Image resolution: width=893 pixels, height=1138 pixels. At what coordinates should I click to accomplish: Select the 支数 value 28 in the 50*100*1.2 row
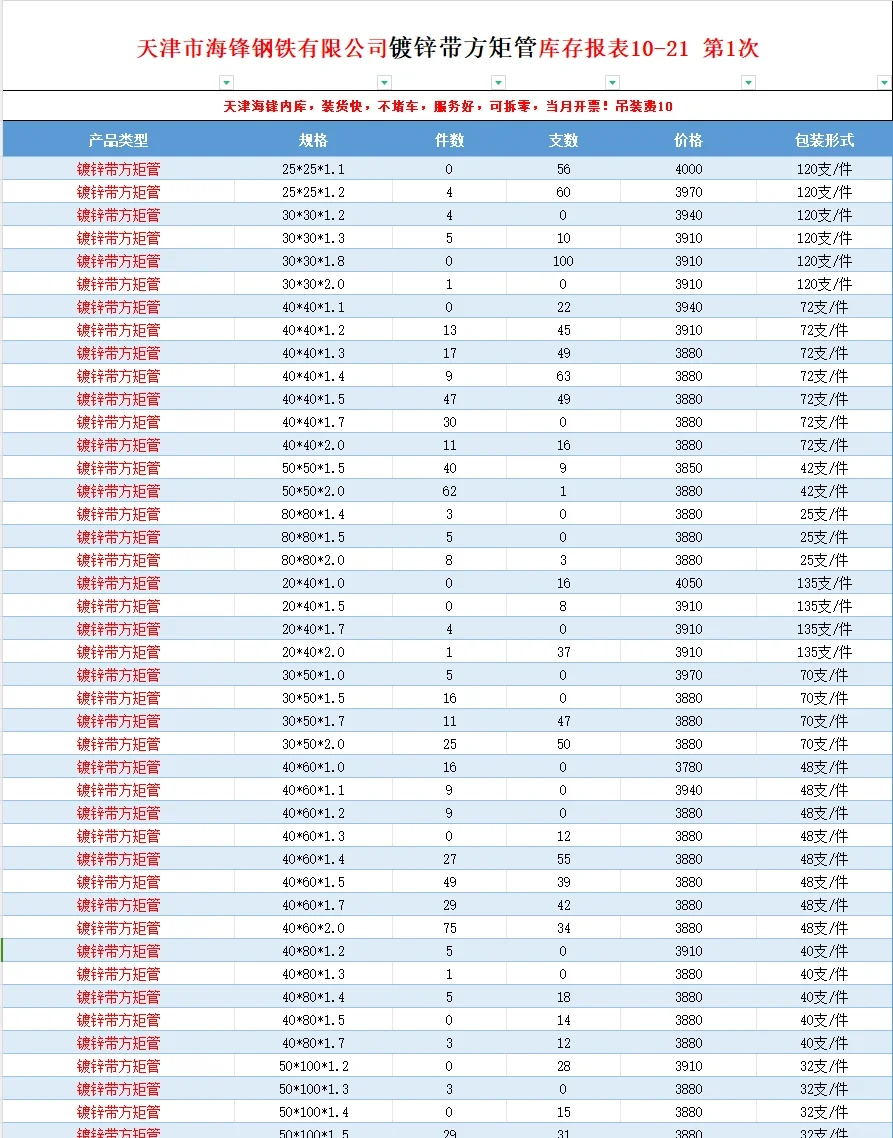[x=563, y=1066]
